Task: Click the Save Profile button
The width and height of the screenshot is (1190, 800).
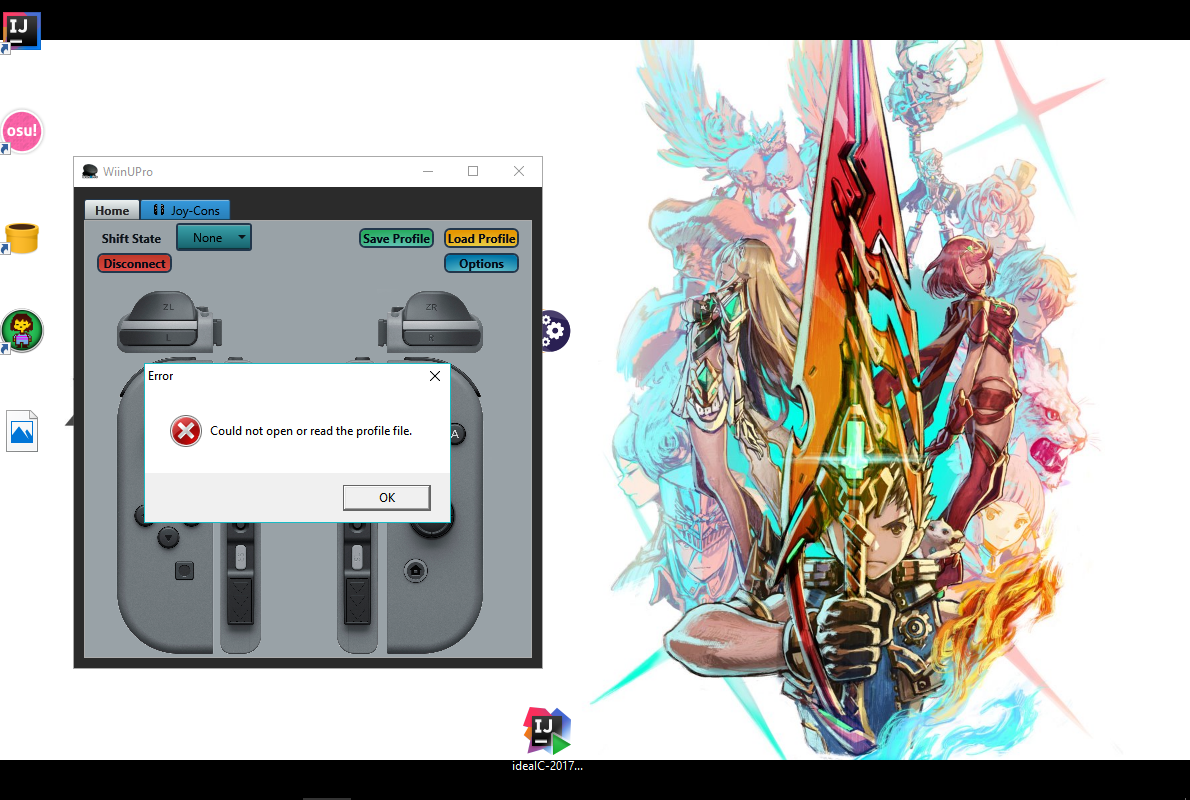Action: pyautogui.click(x=396, y=238)
